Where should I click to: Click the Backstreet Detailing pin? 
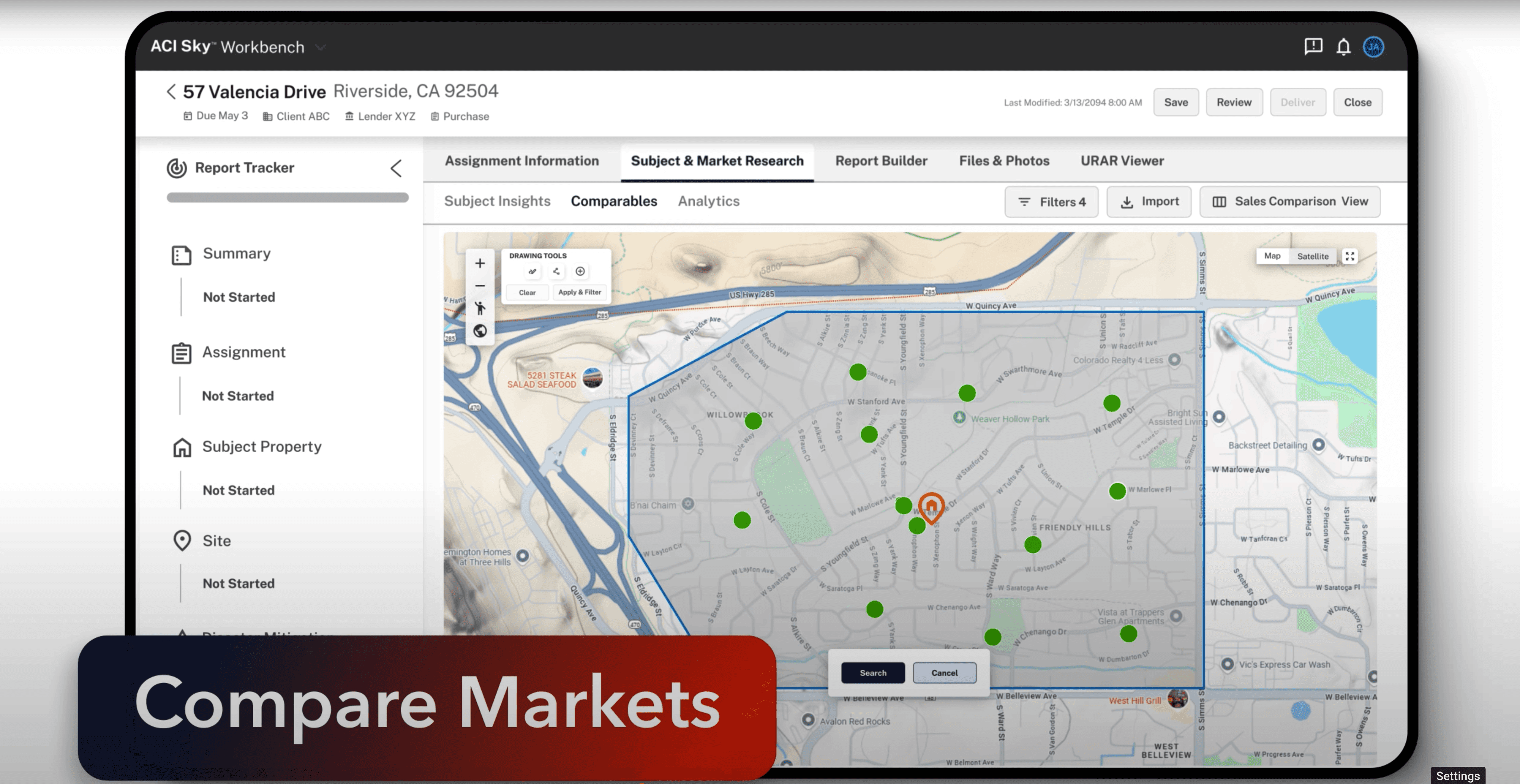coord(1319,445)
